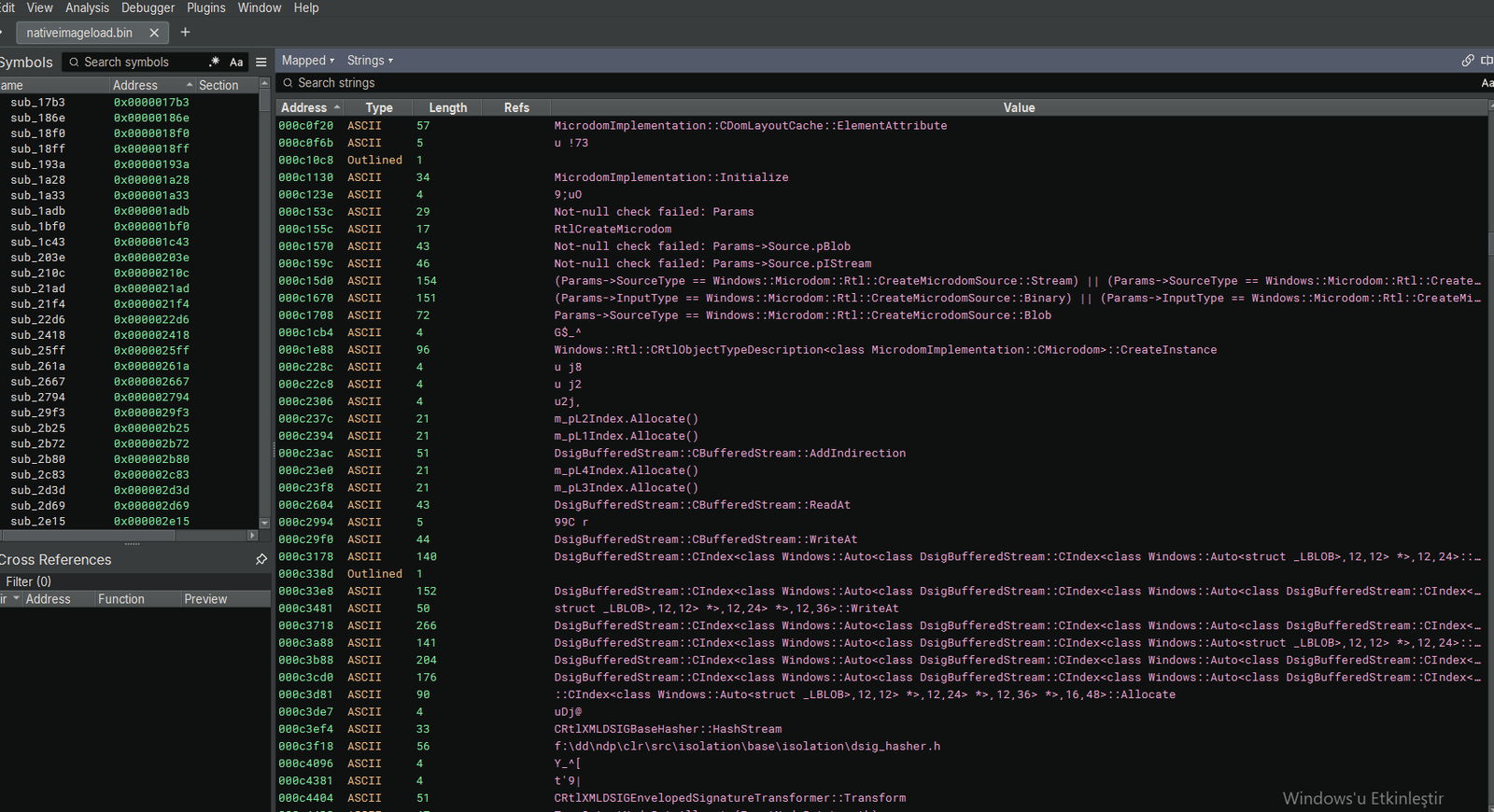The height and width of the screenshot is (812, 1494).
Task: Click the symbols list scroll up arrow
Action: click(x=264, y=84)
